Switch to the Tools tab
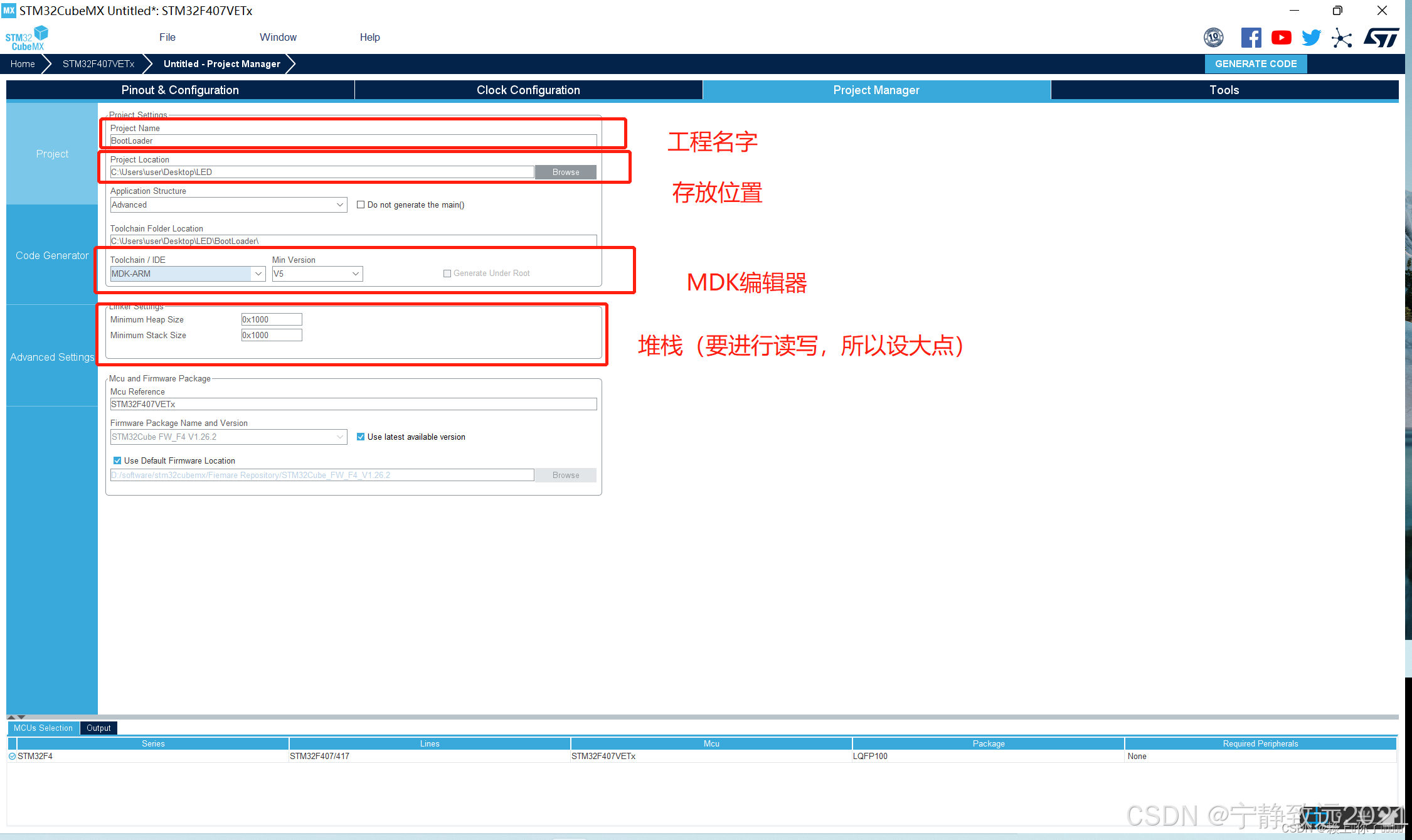 click(1224, 90)
